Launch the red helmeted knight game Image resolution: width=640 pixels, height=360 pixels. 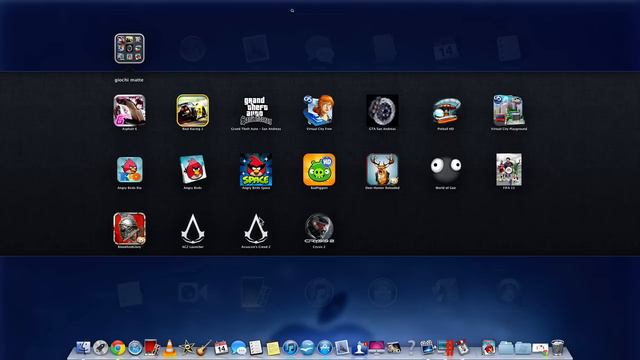(129, 229)
